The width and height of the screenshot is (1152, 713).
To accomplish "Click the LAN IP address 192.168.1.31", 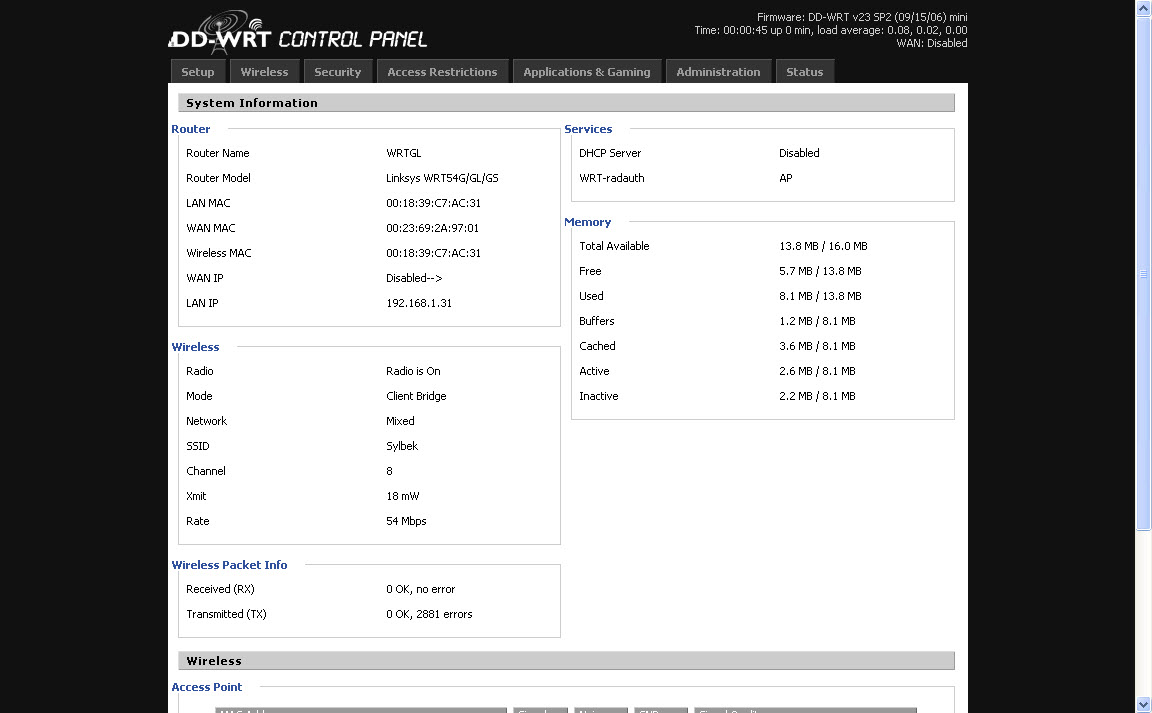I will pyautogui.click(x=419, y=303).
